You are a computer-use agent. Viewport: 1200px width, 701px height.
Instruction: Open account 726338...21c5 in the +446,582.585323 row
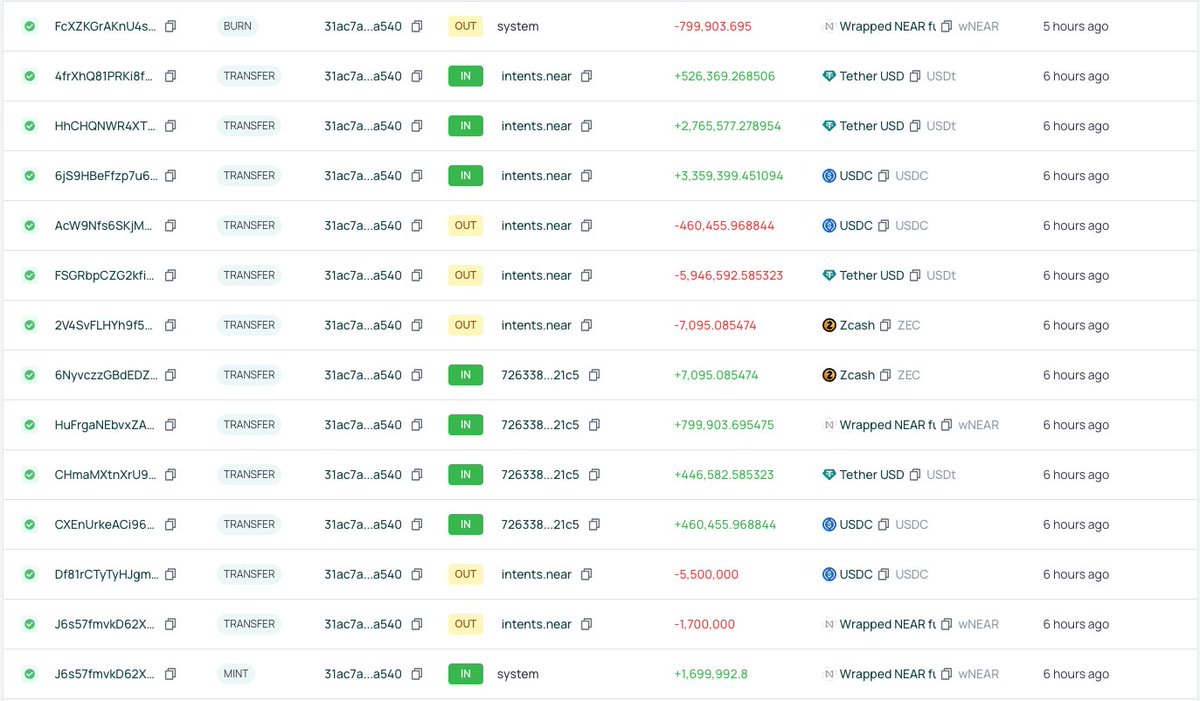click(x=540, y=475)
